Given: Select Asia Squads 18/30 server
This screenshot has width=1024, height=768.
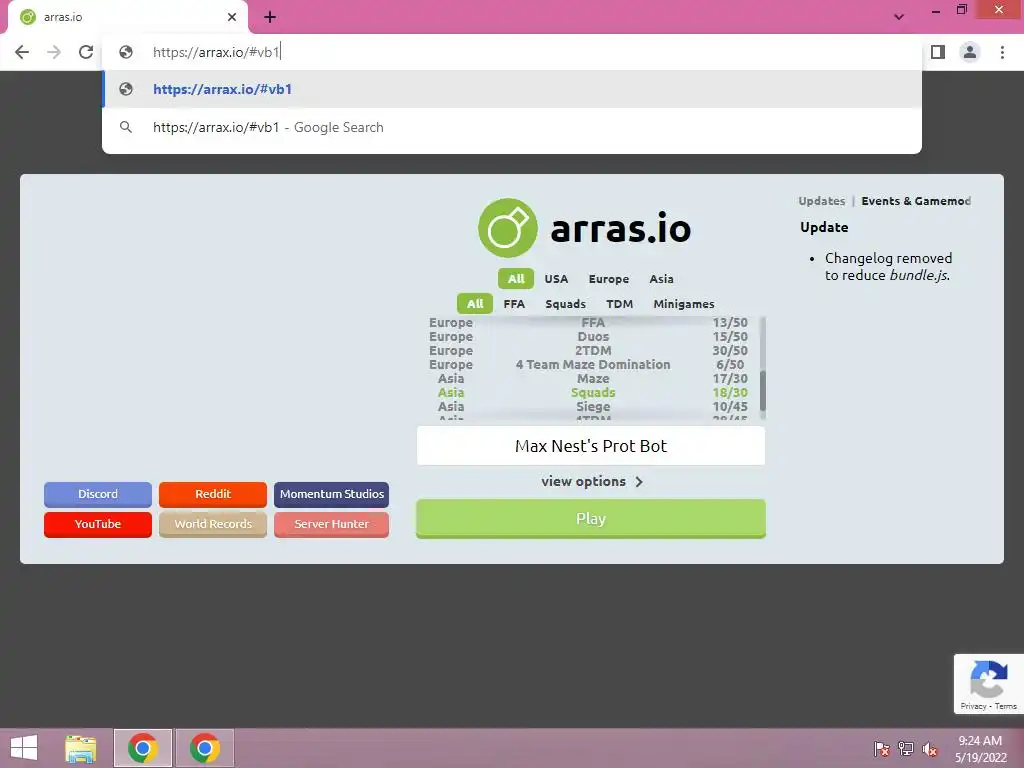Looking at the screenshot, I should [588, 392].
